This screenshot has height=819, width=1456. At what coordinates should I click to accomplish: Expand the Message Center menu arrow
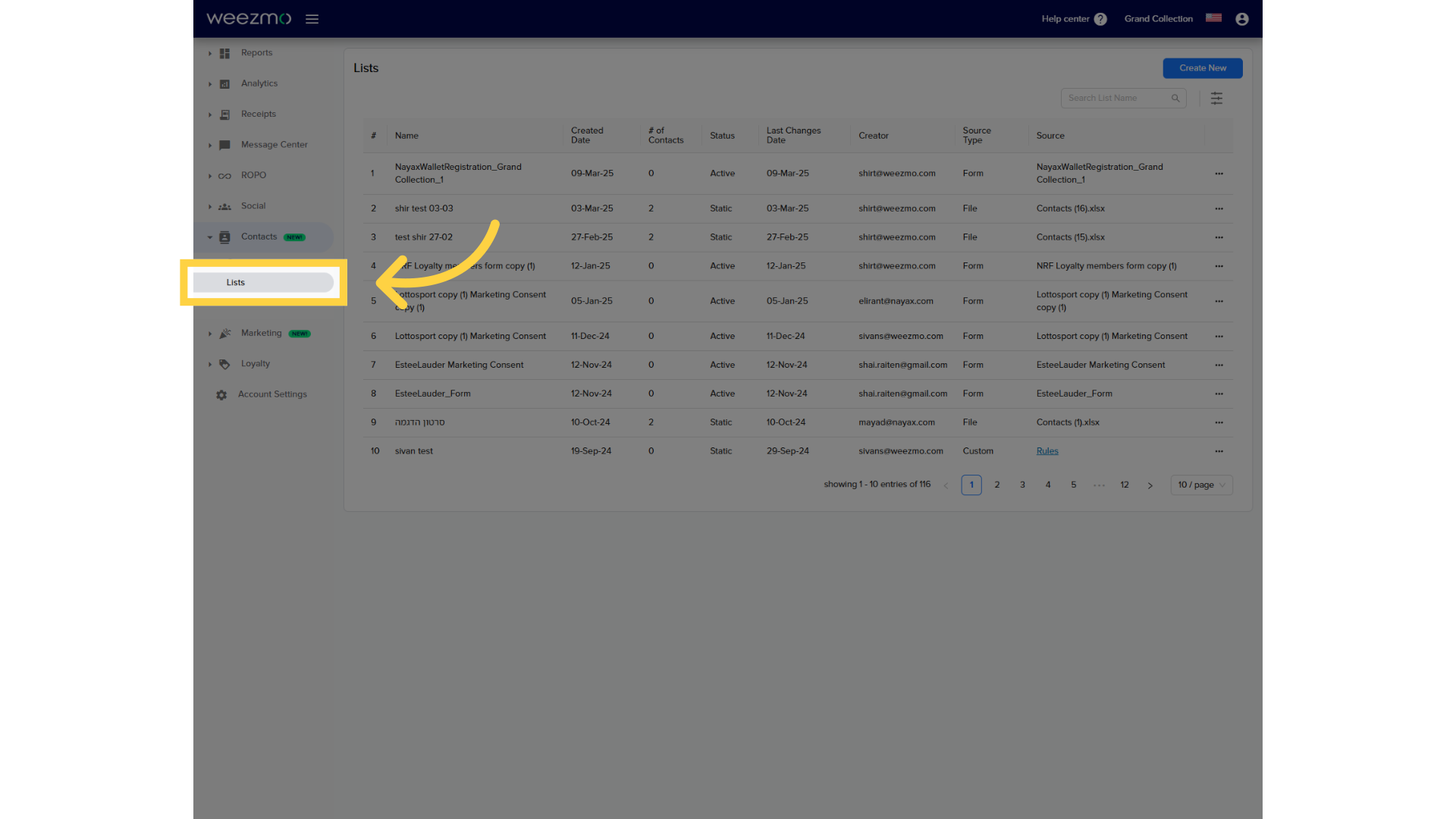click(210, 145)
